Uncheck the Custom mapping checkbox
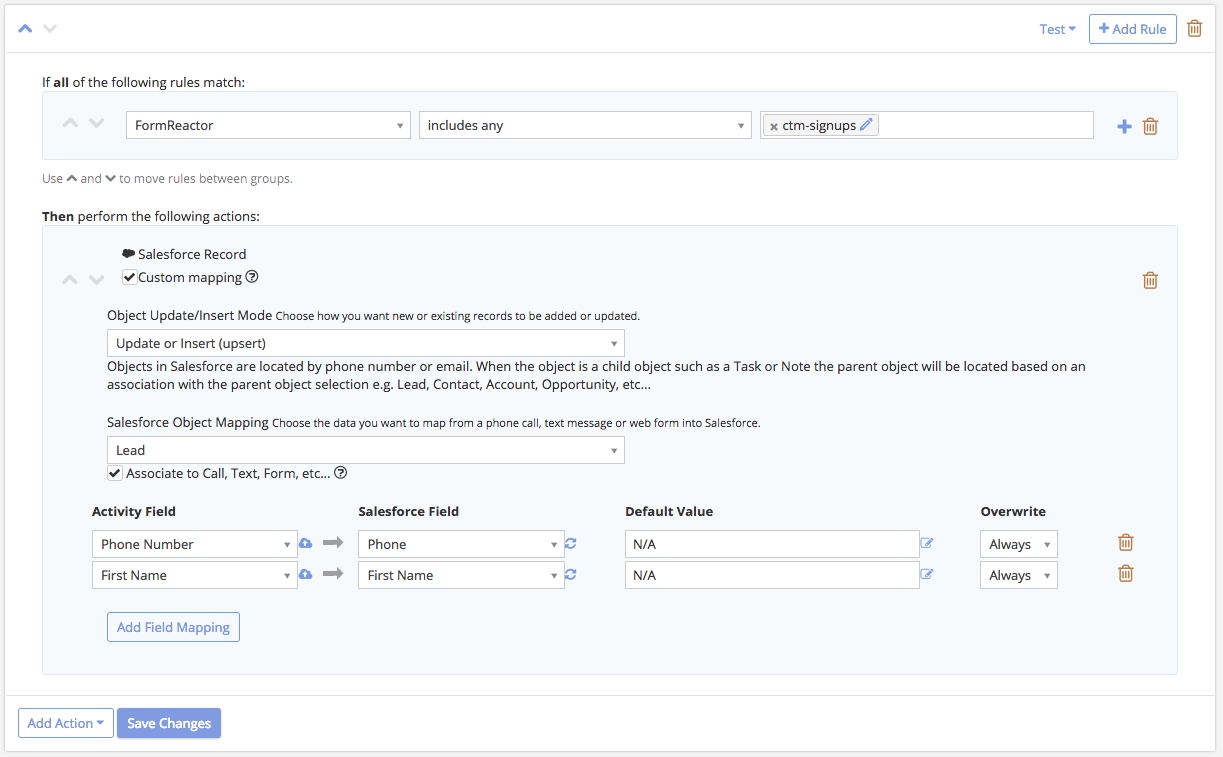The width and height of the screenshot is (1223, 757). click(x=129, y=277)
